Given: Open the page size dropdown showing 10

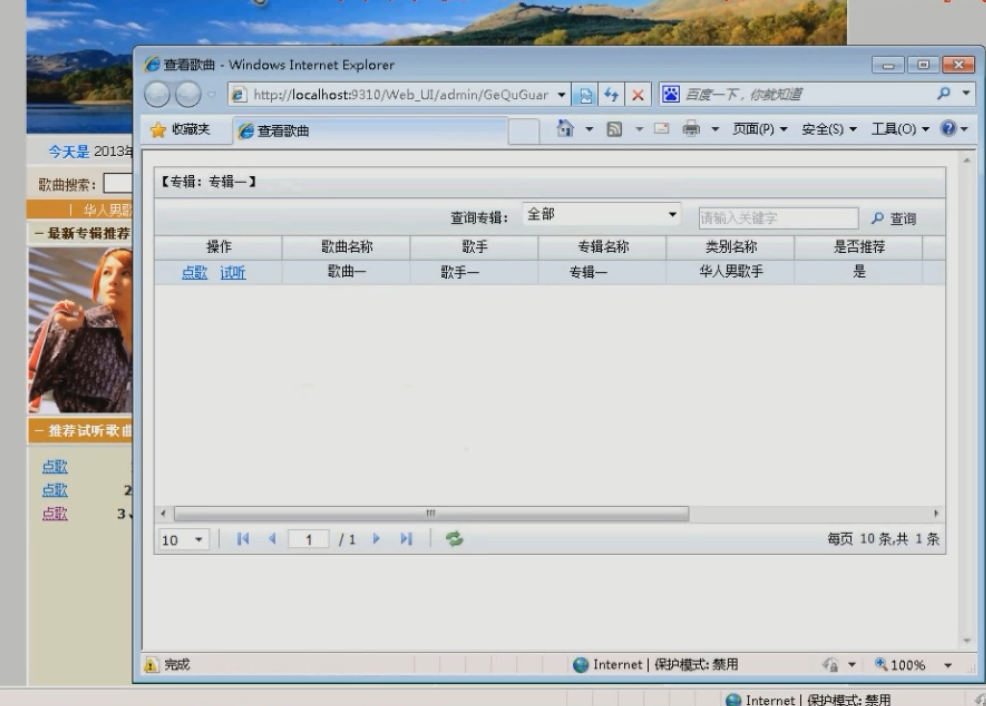Looking at the screenshot, I should click(x=182, y=539).
